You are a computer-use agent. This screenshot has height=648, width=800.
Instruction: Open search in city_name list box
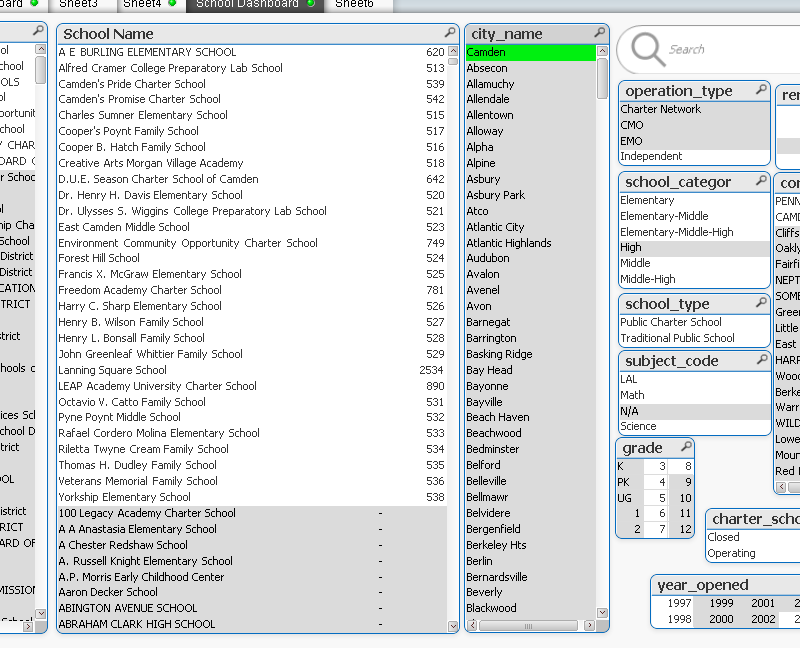pos(599,34)
